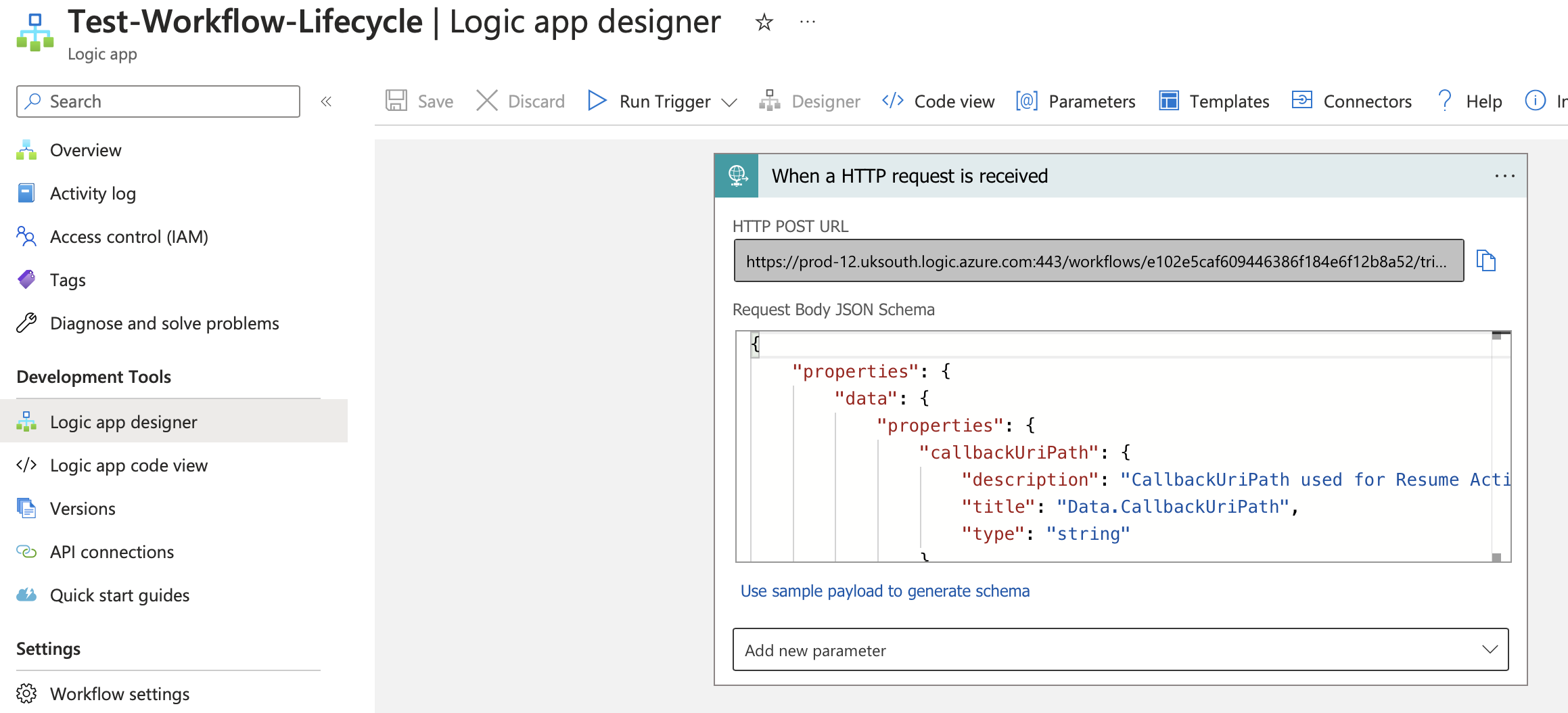Image resolution: width=1568 pixels, height=713 pixels.
Task: Open the trigger card ellipsis menu
Action: (x=1504, y=176)
